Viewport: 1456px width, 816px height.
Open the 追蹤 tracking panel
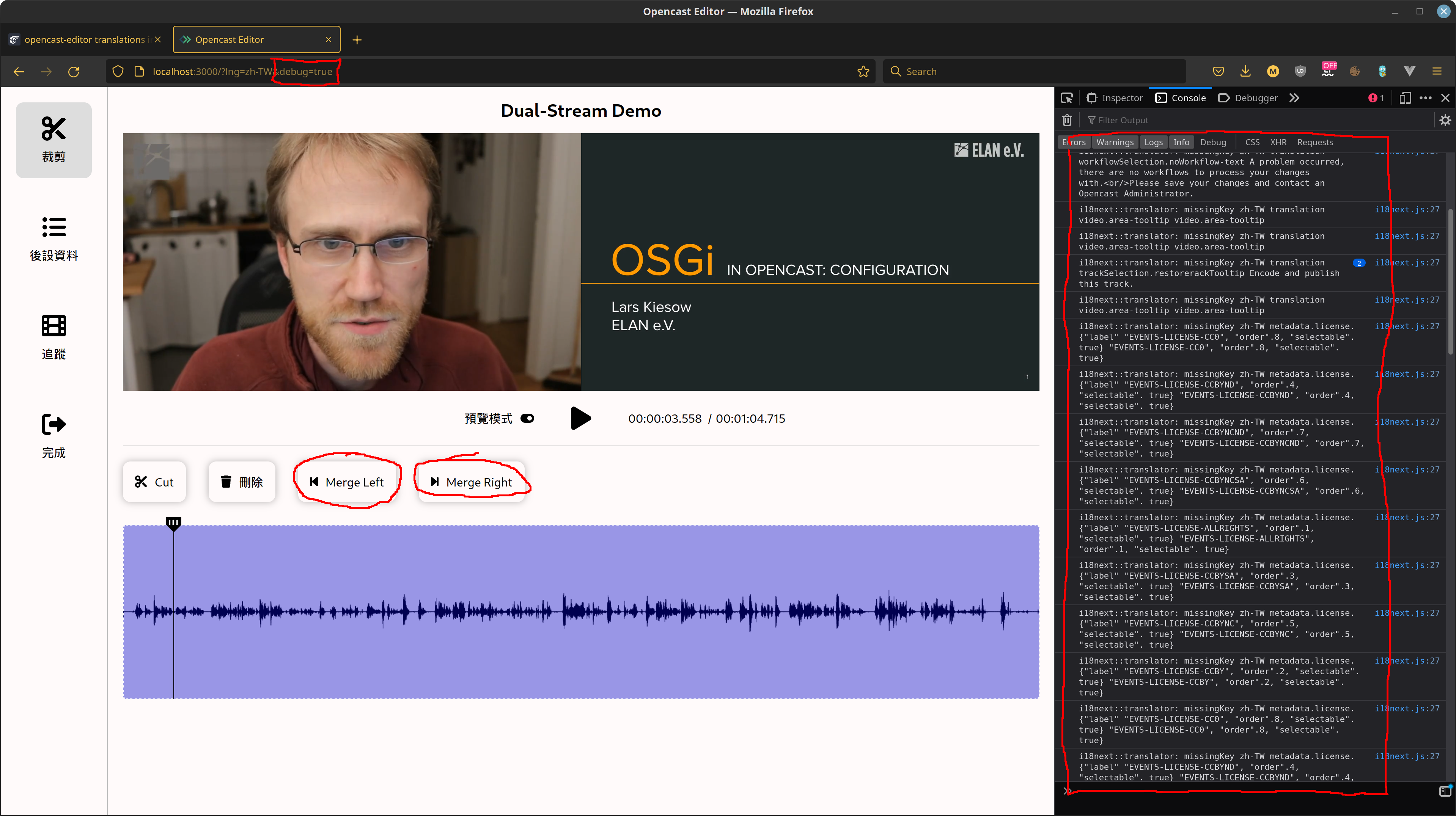[54, 336]
